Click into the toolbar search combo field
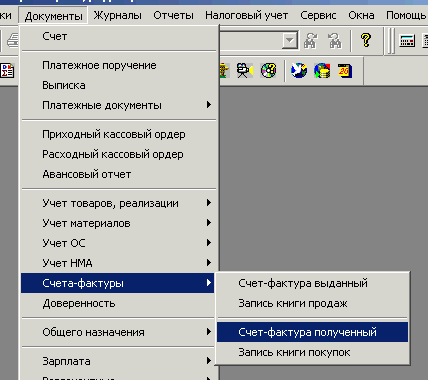 251,41
